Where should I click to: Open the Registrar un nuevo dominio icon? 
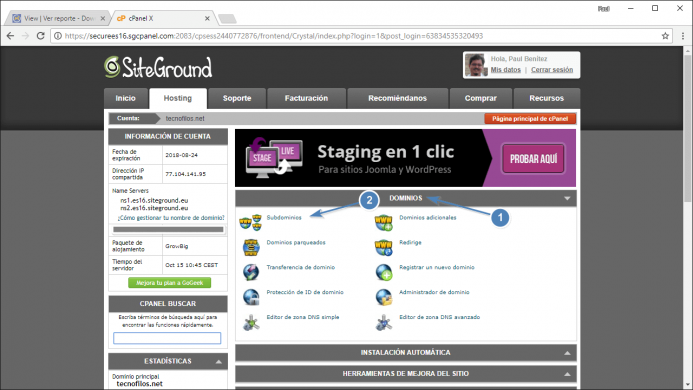point(384,272)
